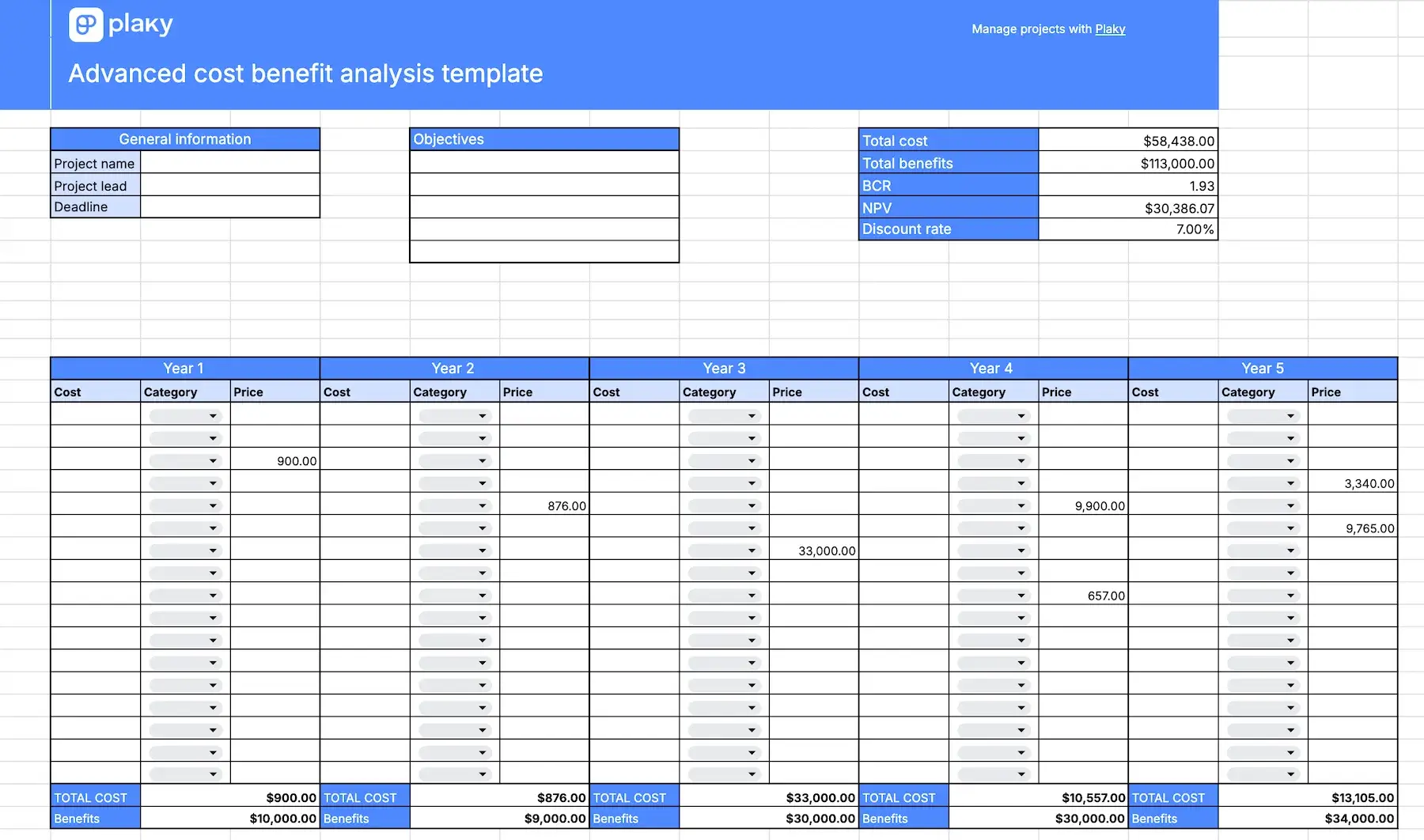The height and width of the screenshot is (840, 1424).
Task: Click Year 3 total cost $33,000.00
Action: (769, 797)
